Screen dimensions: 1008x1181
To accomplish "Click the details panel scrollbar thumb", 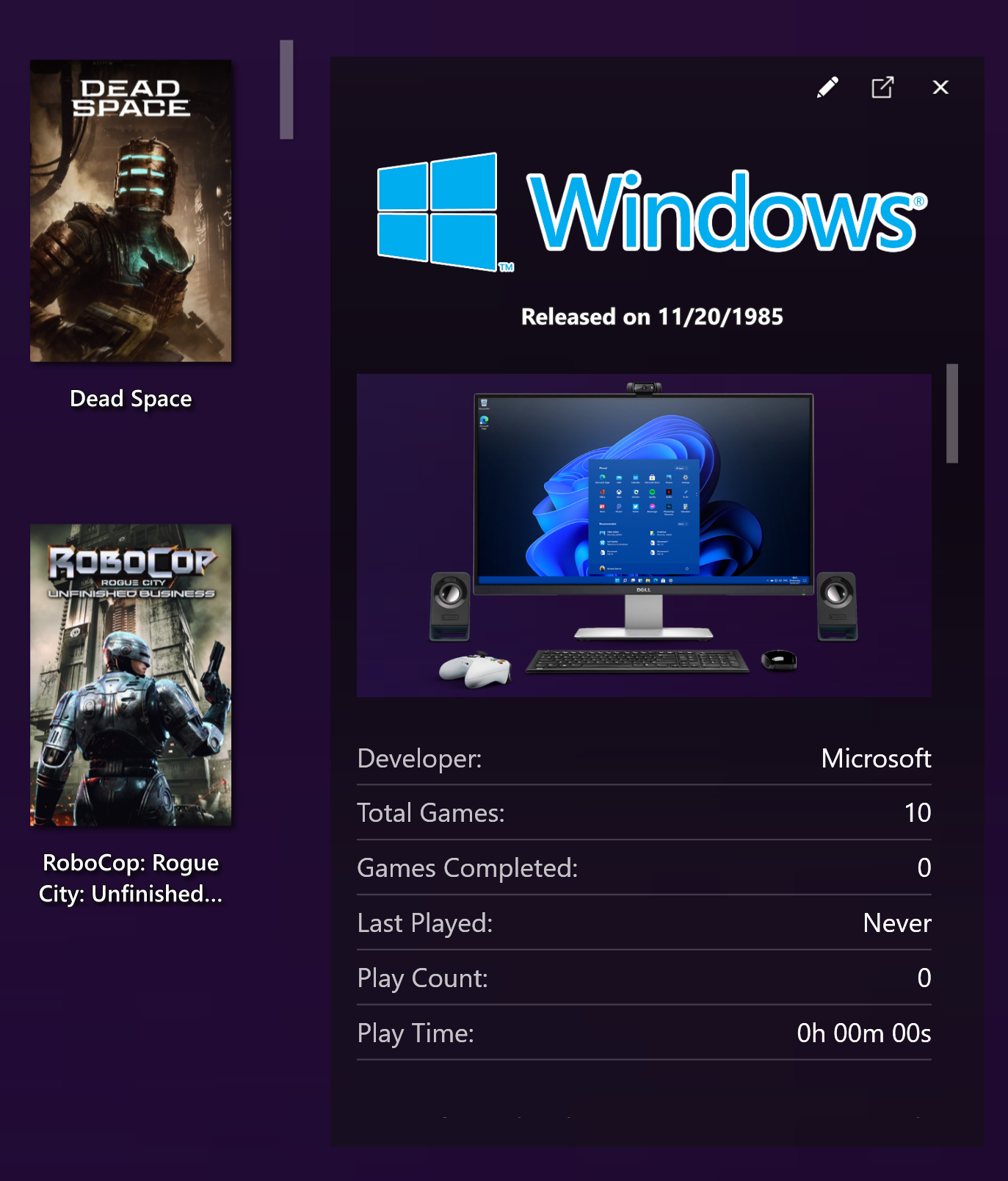I will pos(952,413).
